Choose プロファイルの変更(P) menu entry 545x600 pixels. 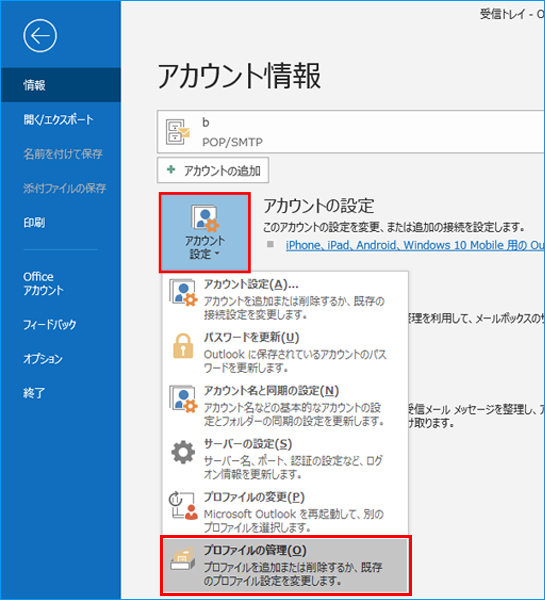(x=285, y=511)
